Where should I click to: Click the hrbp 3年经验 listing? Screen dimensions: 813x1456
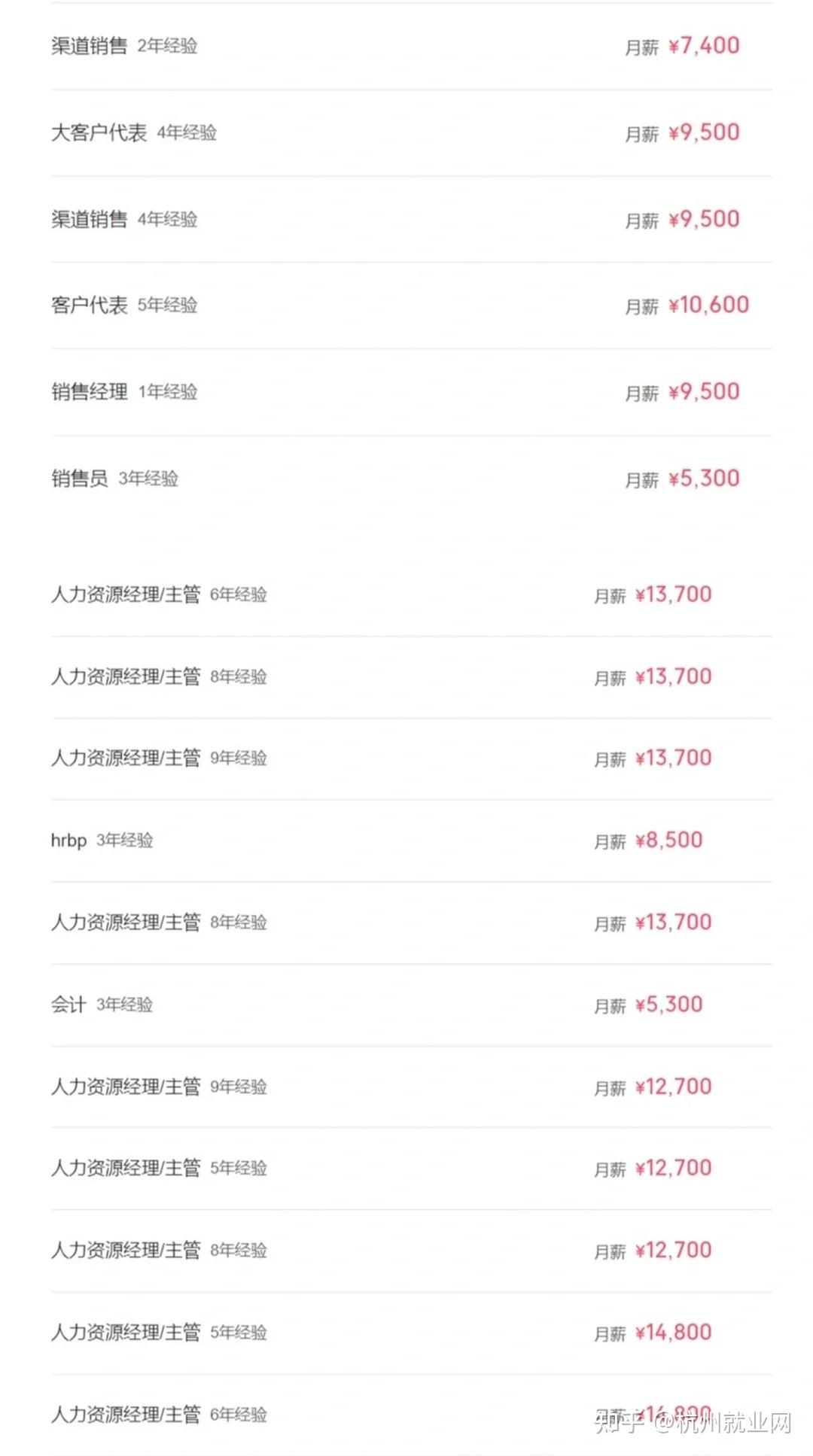(412, 840)
